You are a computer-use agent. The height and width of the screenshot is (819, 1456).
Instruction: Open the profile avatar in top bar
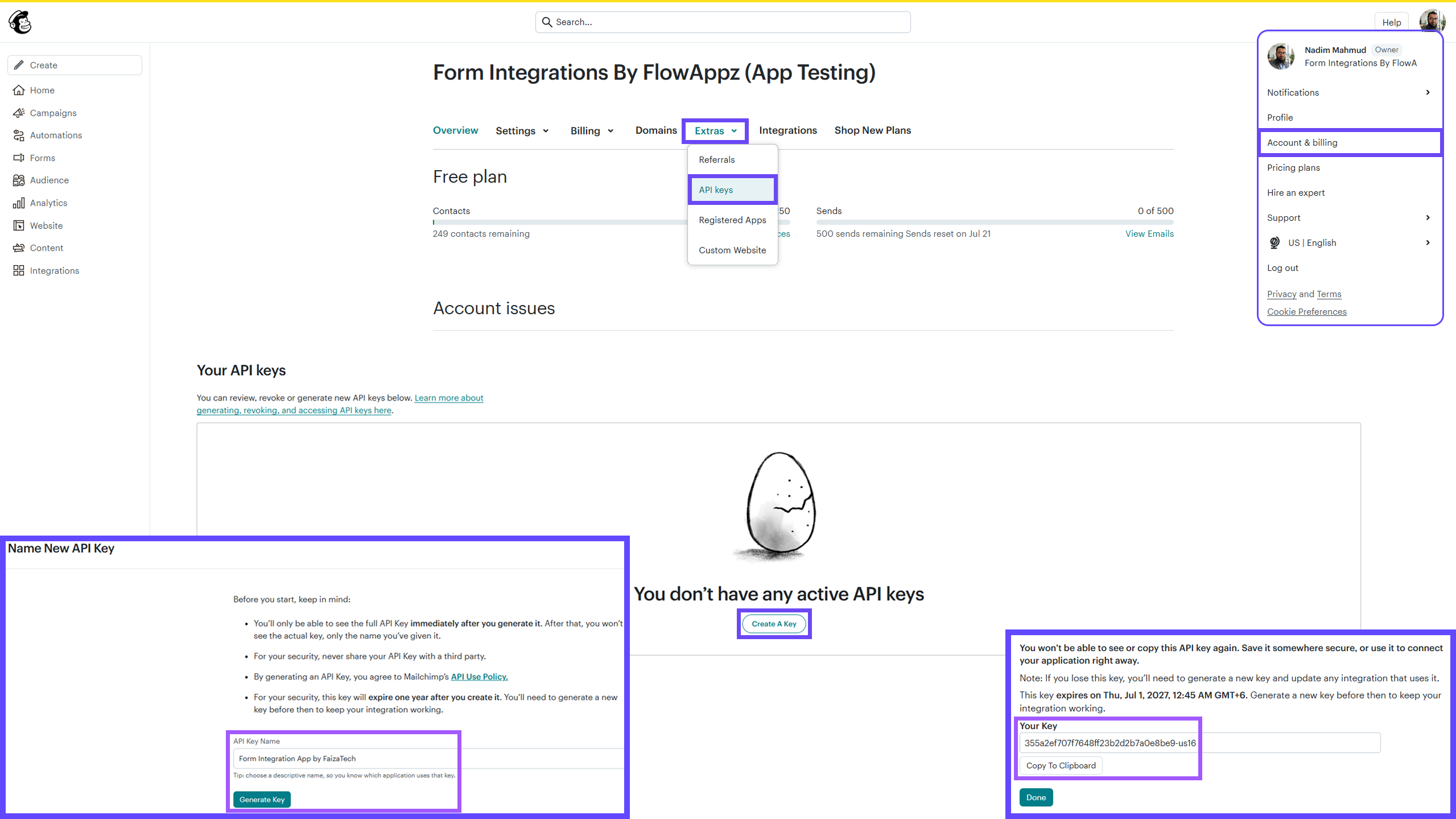click(x=1432, y=22)
